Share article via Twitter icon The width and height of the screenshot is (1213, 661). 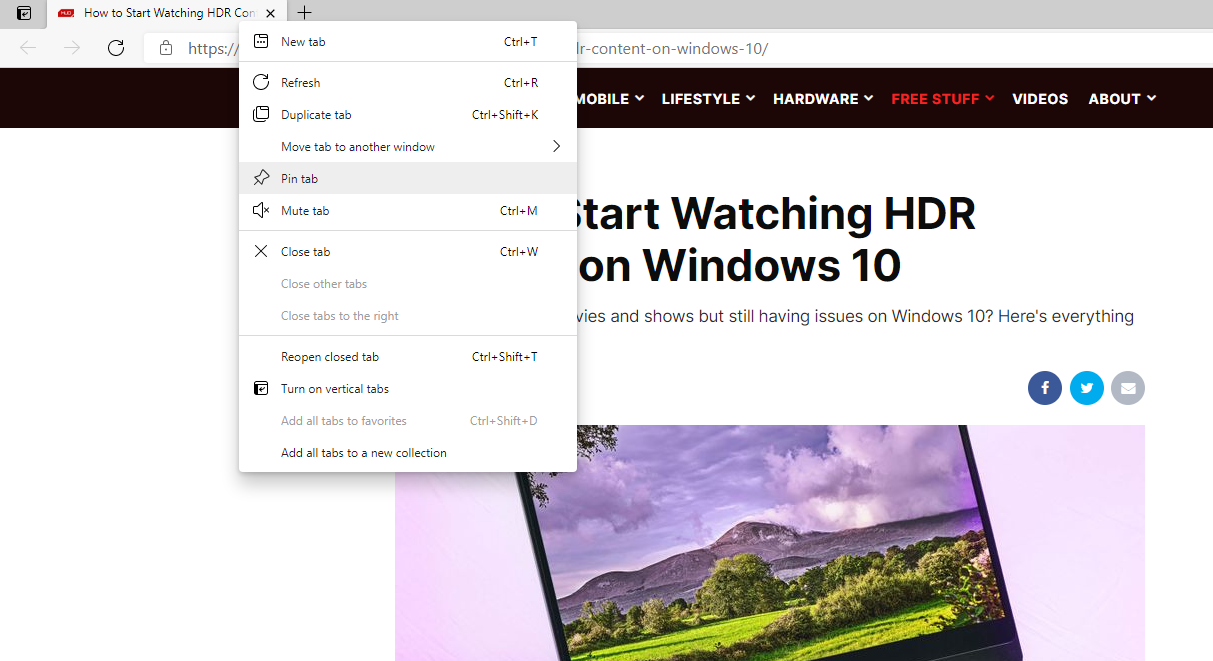pyautogui.click(x=1086, y=388)
